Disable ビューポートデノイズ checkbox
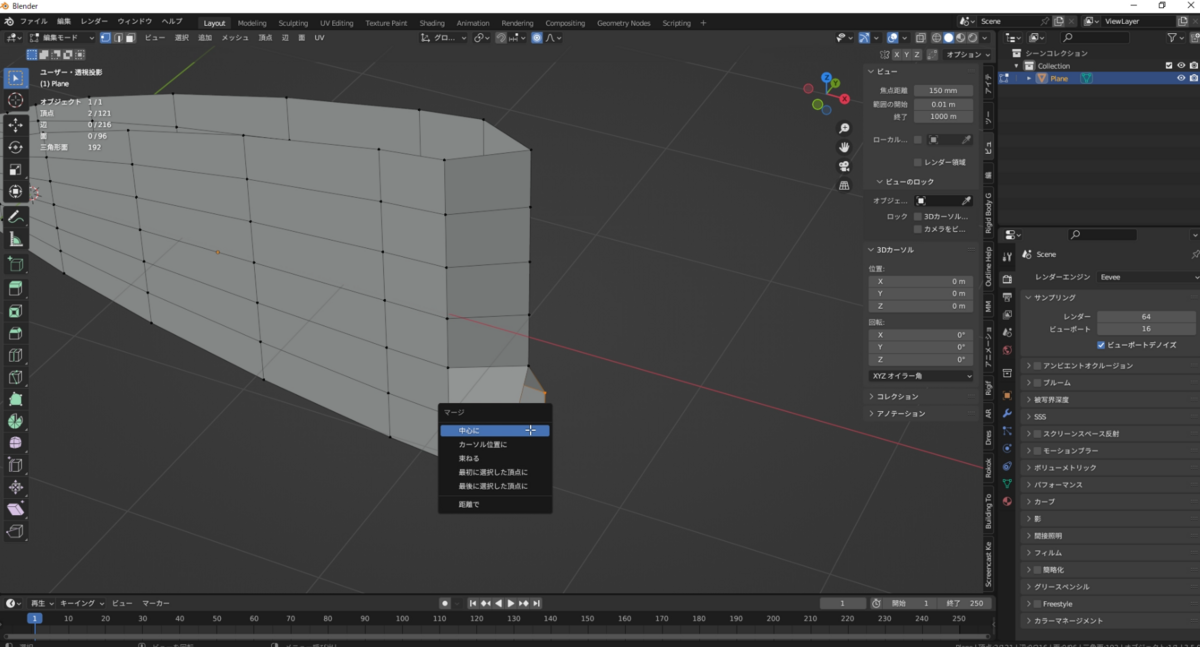Viewport: 1200px width, 647px height. tap(1102, 345)
